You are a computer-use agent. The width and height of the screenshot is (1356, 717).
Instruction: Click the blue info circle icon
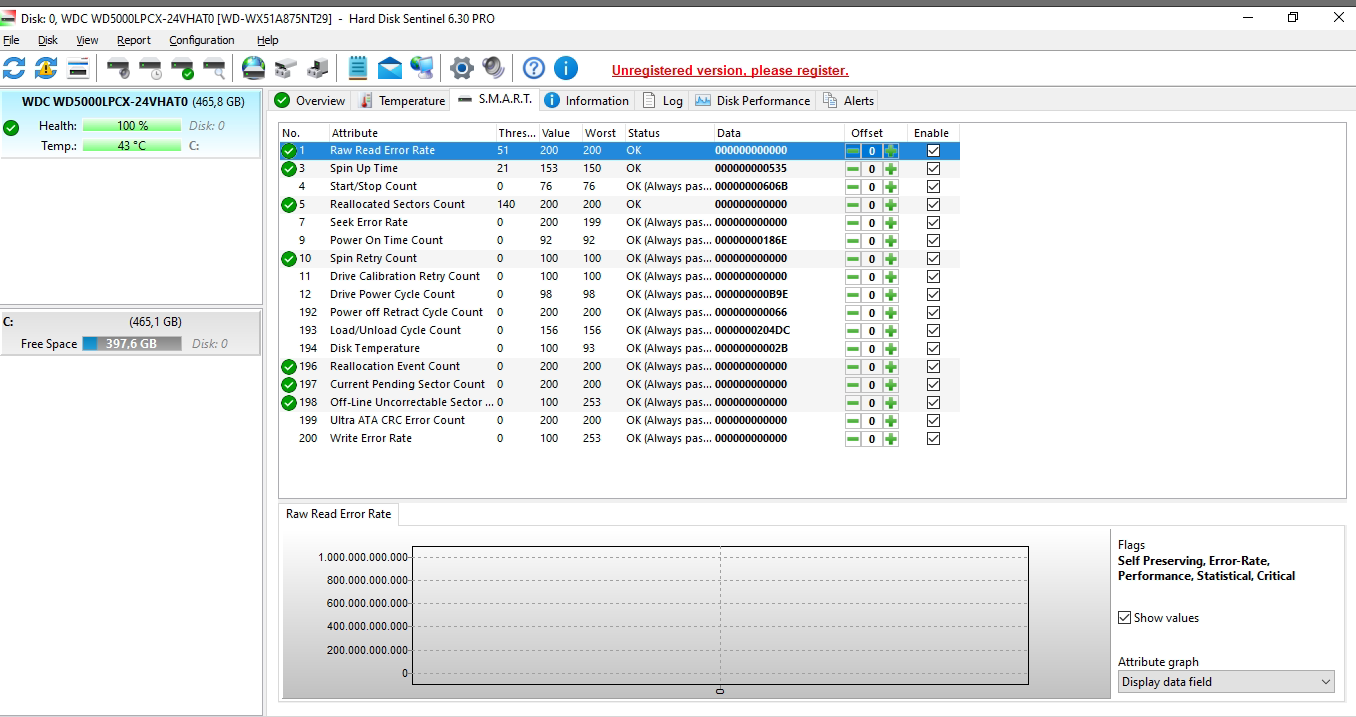[x=566, y=68]
